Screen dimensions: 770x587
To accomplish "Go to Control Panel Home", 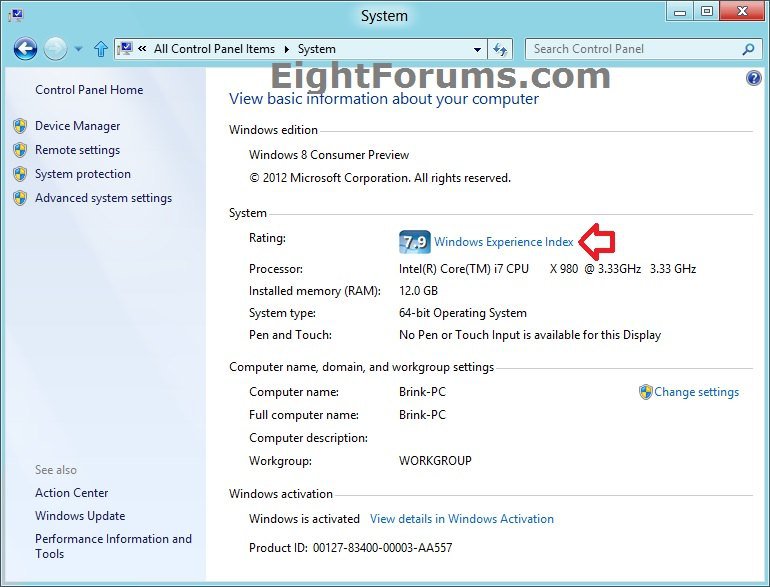I will pyautogui.click(x=89, y=90).
